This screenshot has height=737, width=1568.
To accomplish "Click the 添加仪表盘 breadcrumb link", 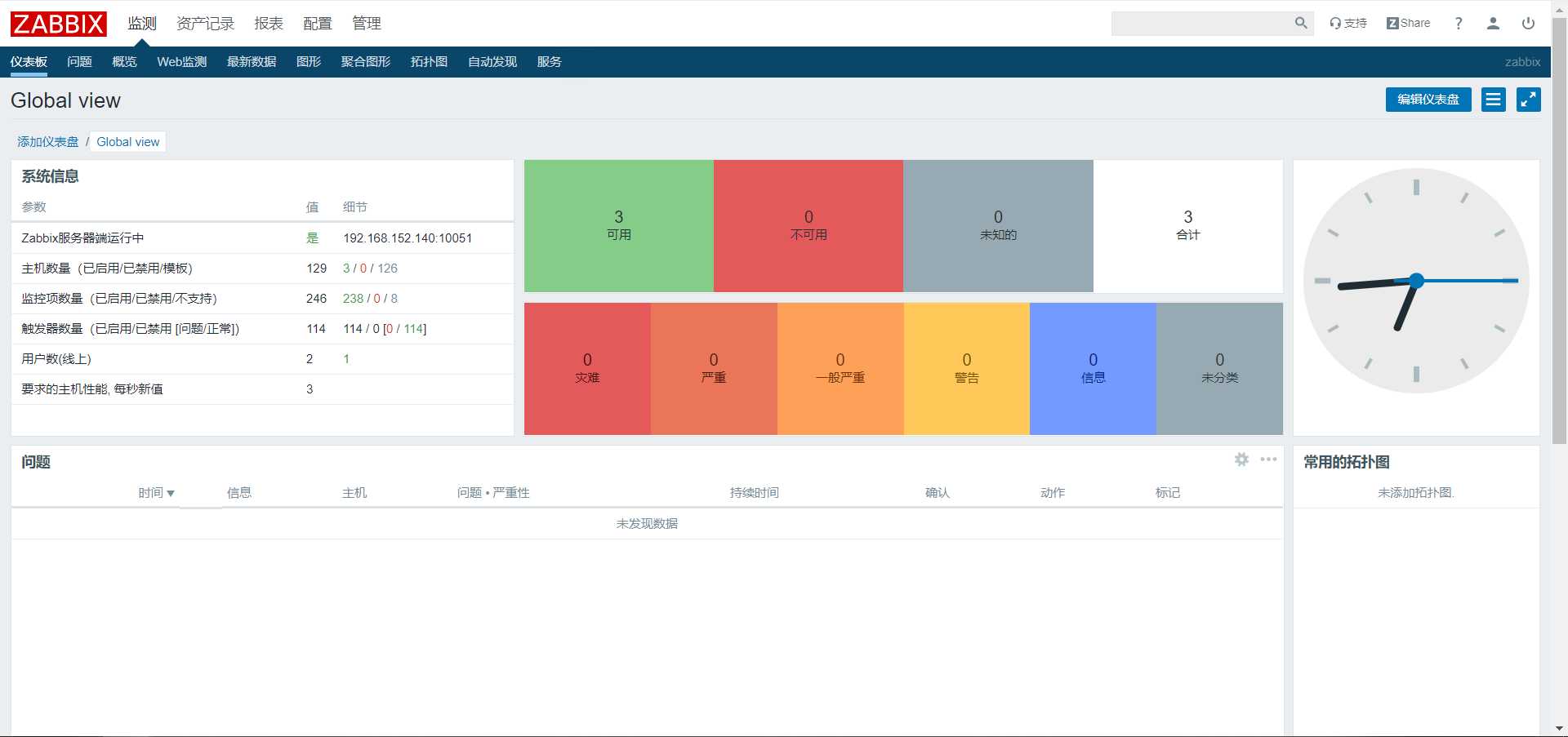I will pyautogui.click(x=48, y=142).
